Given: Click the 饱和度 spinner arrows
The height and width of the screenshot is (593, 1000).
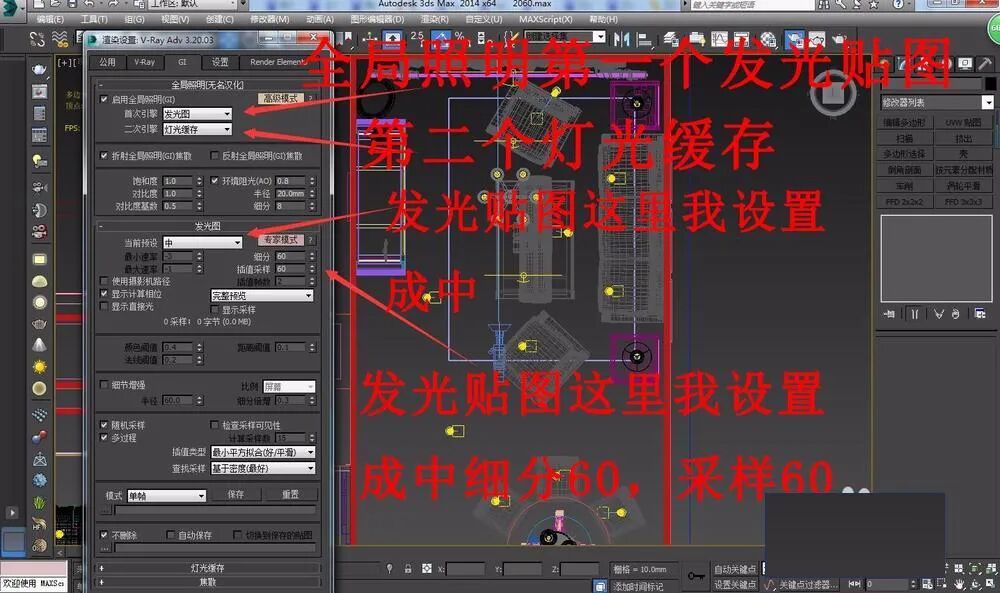Looking at the screenshot, I should coord(199,181).
